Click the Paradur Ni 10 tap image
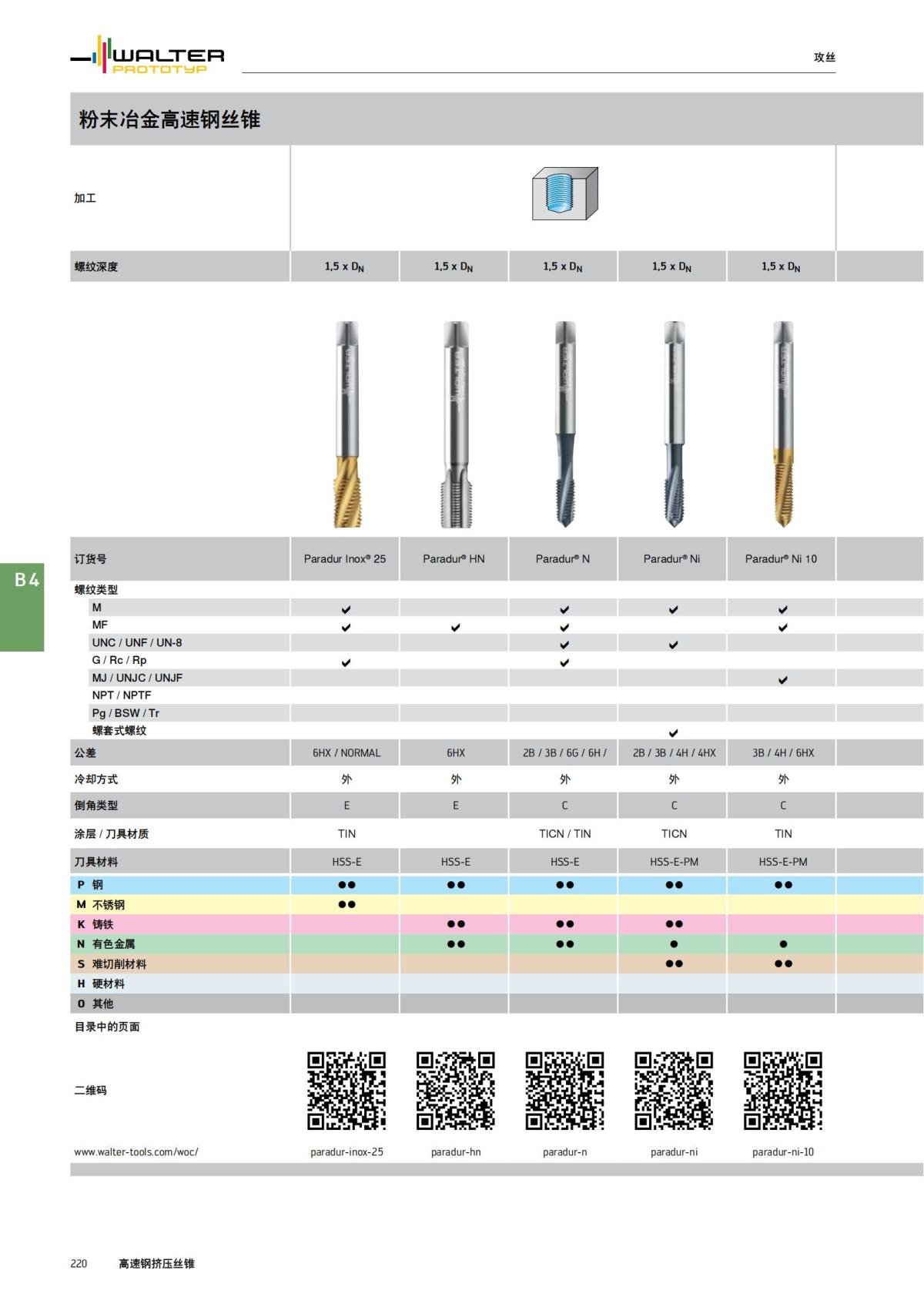The image size is (924, 1307). (x=783, y=424)
